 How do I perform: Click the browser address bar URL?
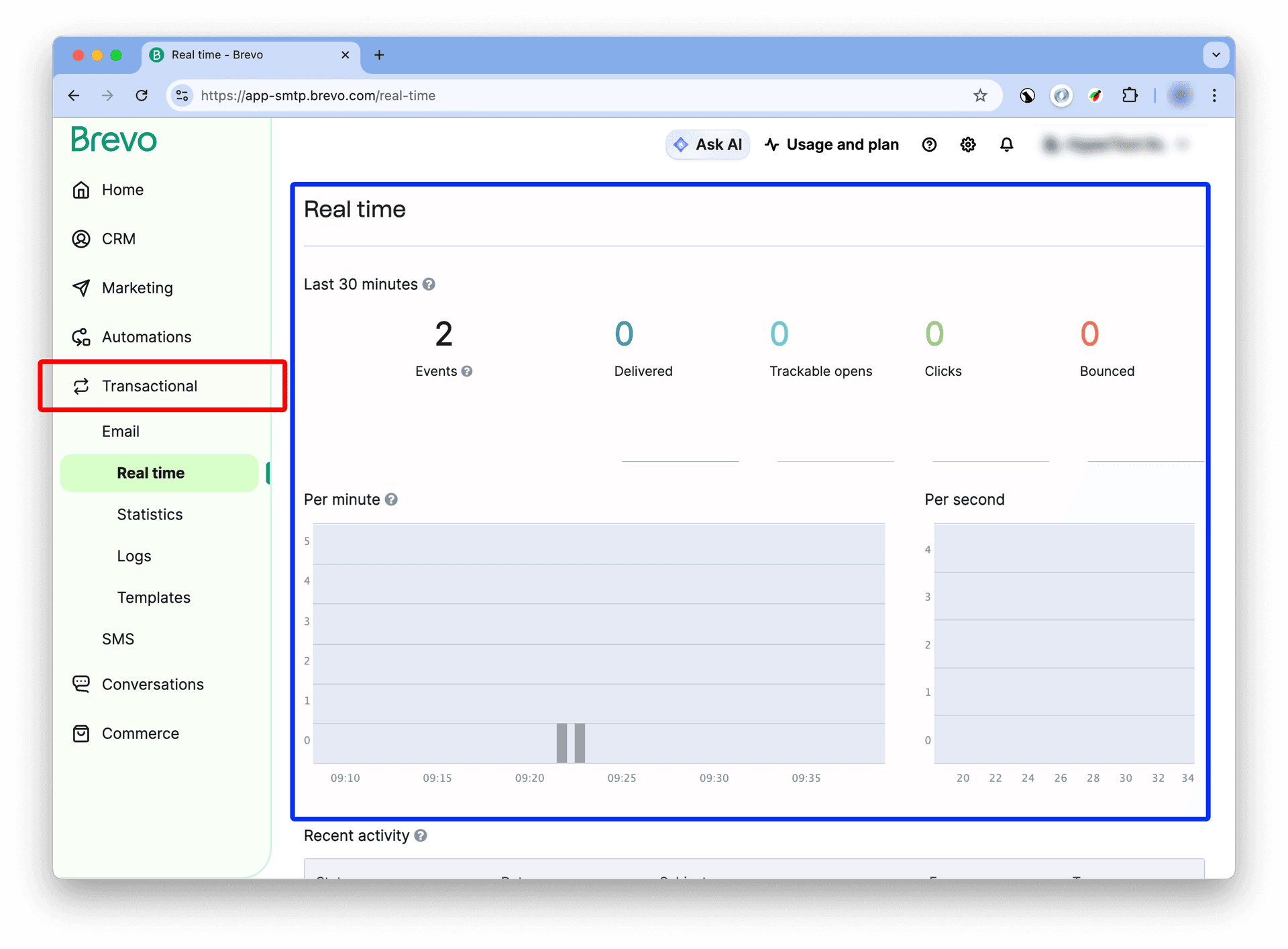click(x=318, y=95)
